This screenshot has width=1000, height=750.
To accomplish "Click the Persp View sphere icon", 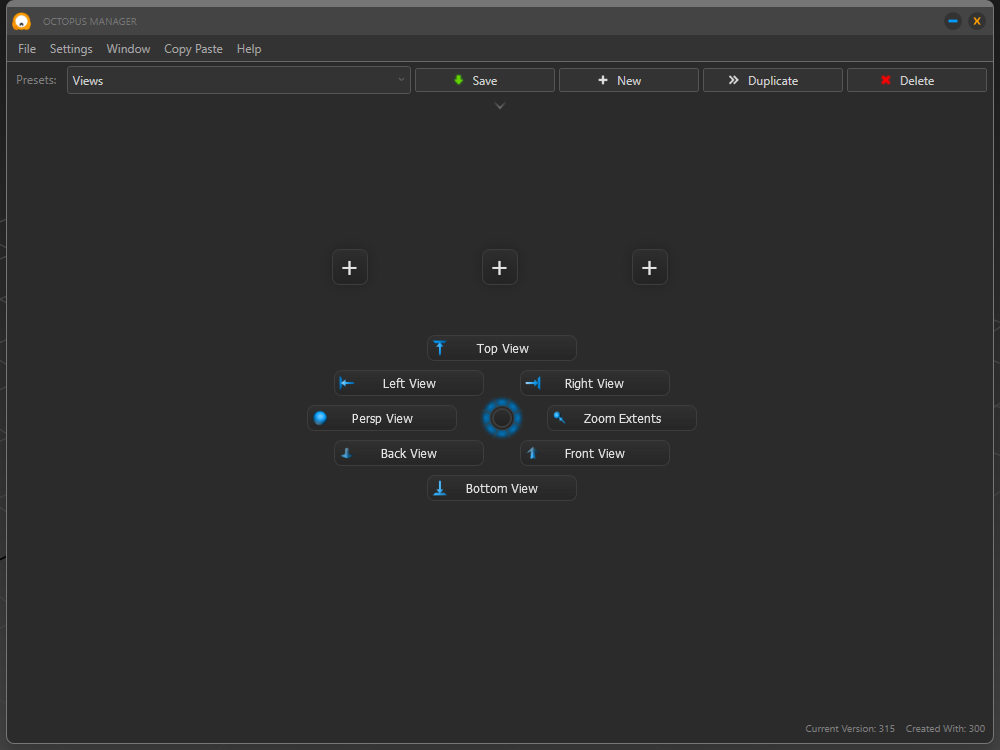I will coord(320,418).
